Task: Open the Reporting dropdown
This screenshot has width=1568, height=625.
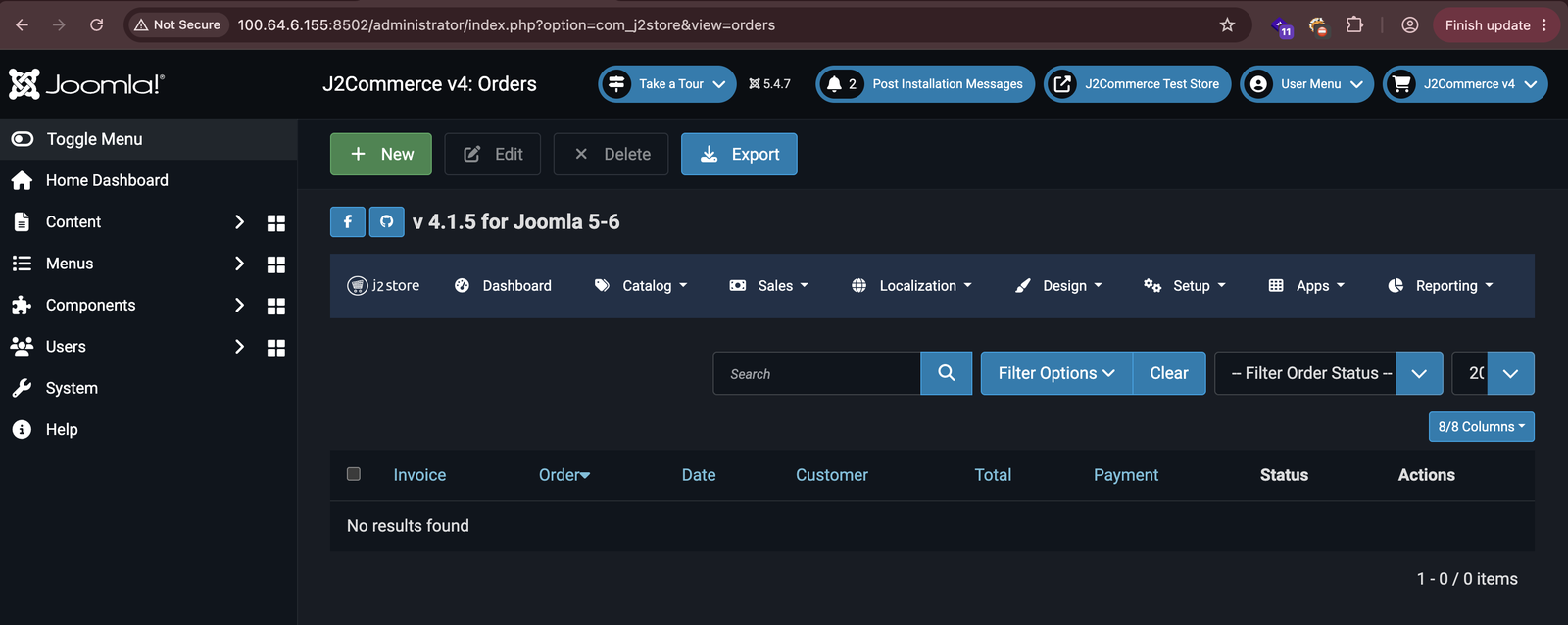Action: 1441,285
